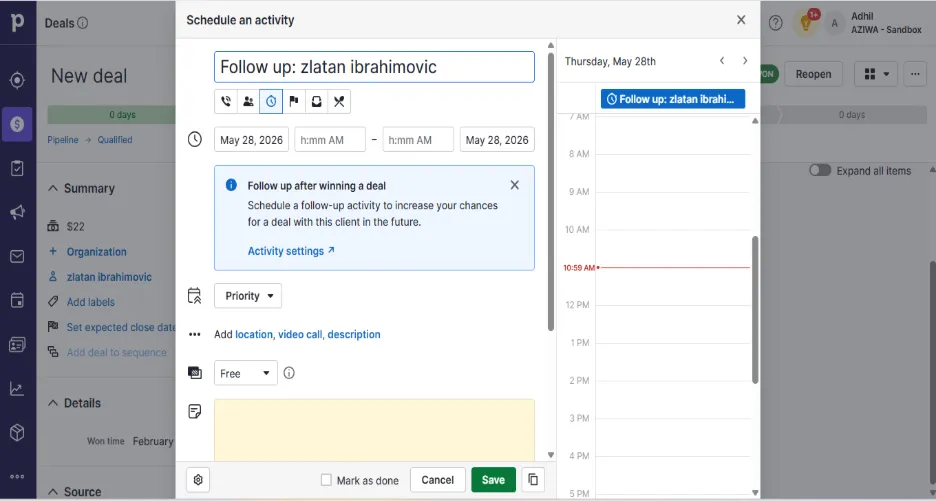Toggle Expand all items switch
Image resolution: width=936 pixels, height=501 pixels.
(820, 171)
